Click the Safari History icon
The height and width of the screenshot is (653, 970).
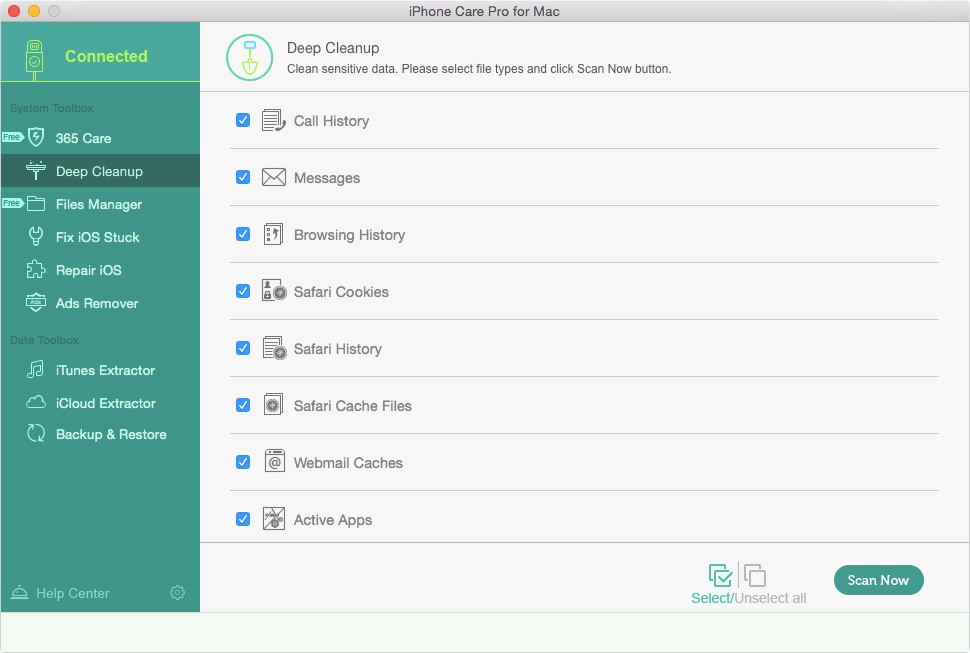point(274,348)
